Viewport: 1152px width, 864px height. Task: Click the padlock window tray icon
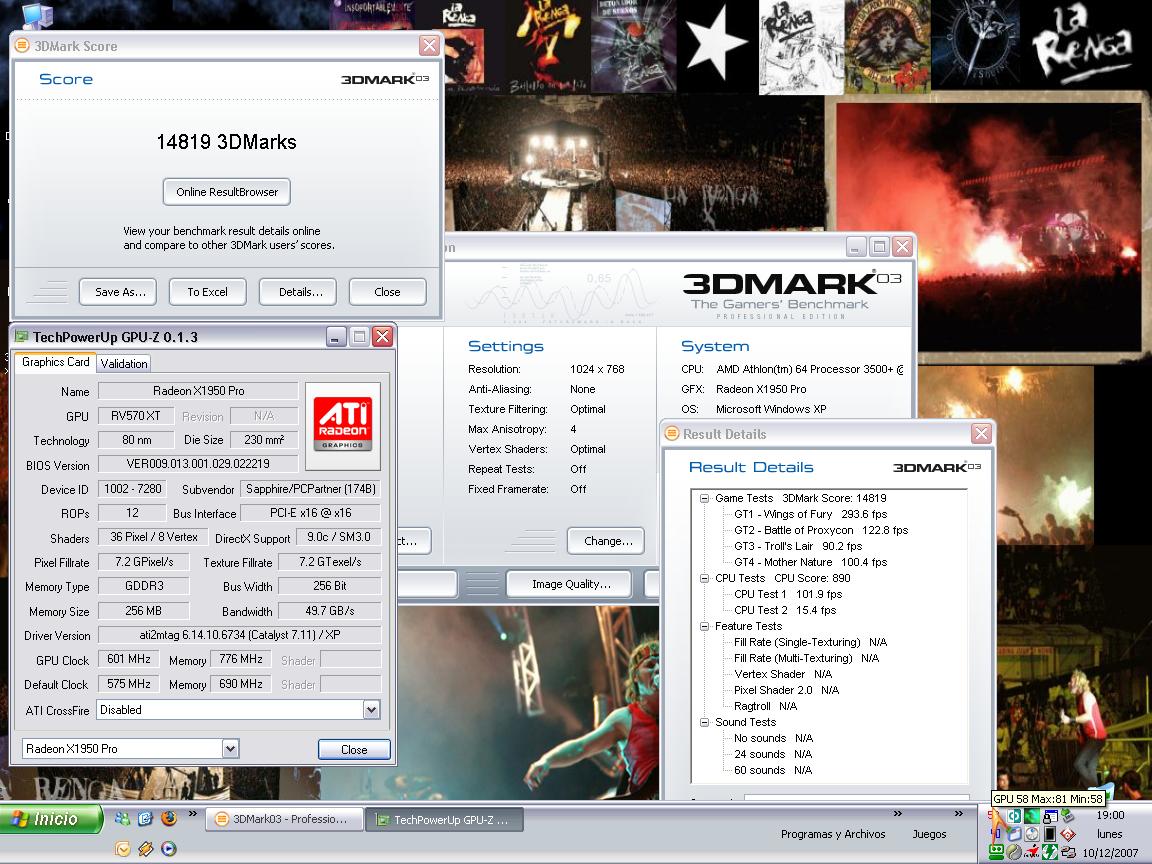tap(1051, 816)
